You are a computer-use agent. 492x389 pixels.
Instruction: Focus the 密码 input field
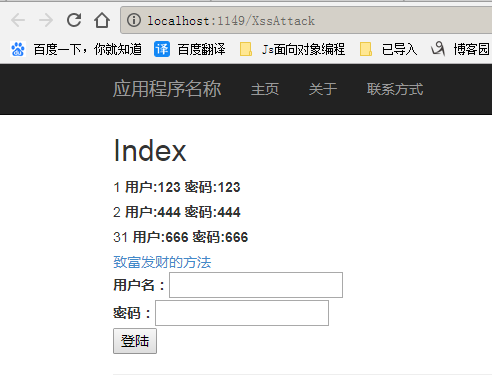click(242, 313)
